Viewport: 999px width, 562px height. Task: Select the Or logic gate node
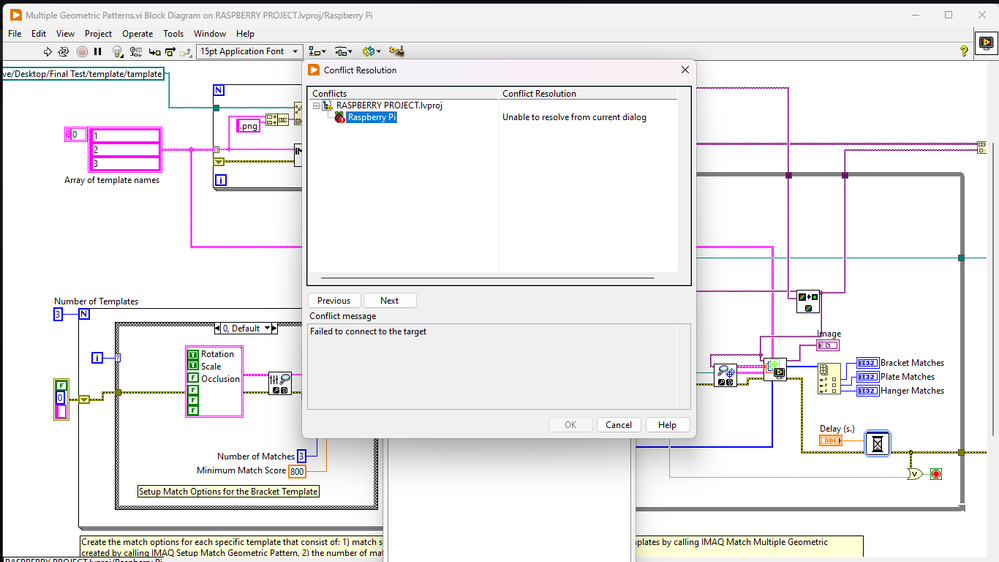pos(914,474)
